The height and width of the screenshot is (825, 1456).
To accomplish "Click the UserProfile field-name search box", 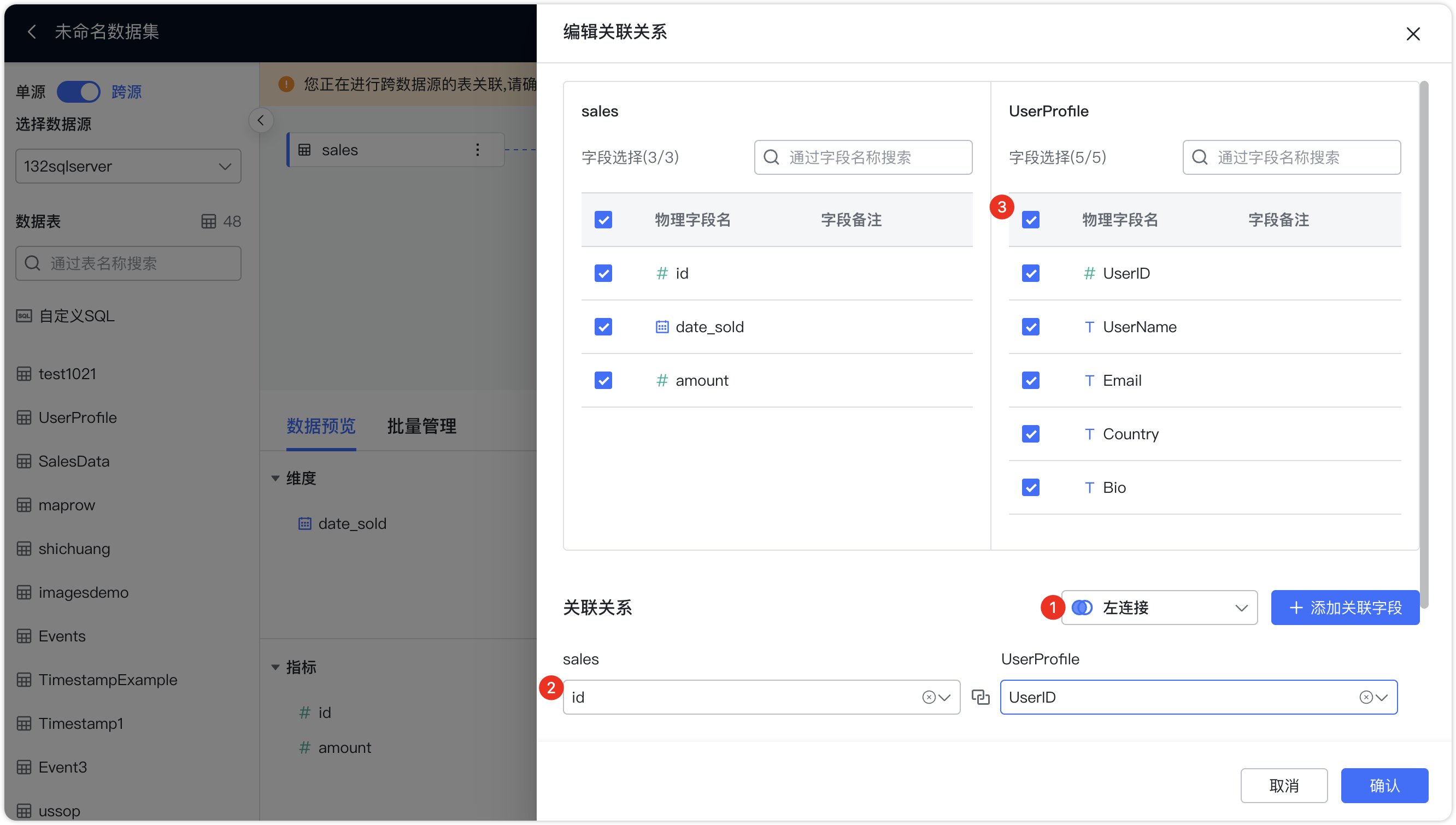I will 1291,157.
